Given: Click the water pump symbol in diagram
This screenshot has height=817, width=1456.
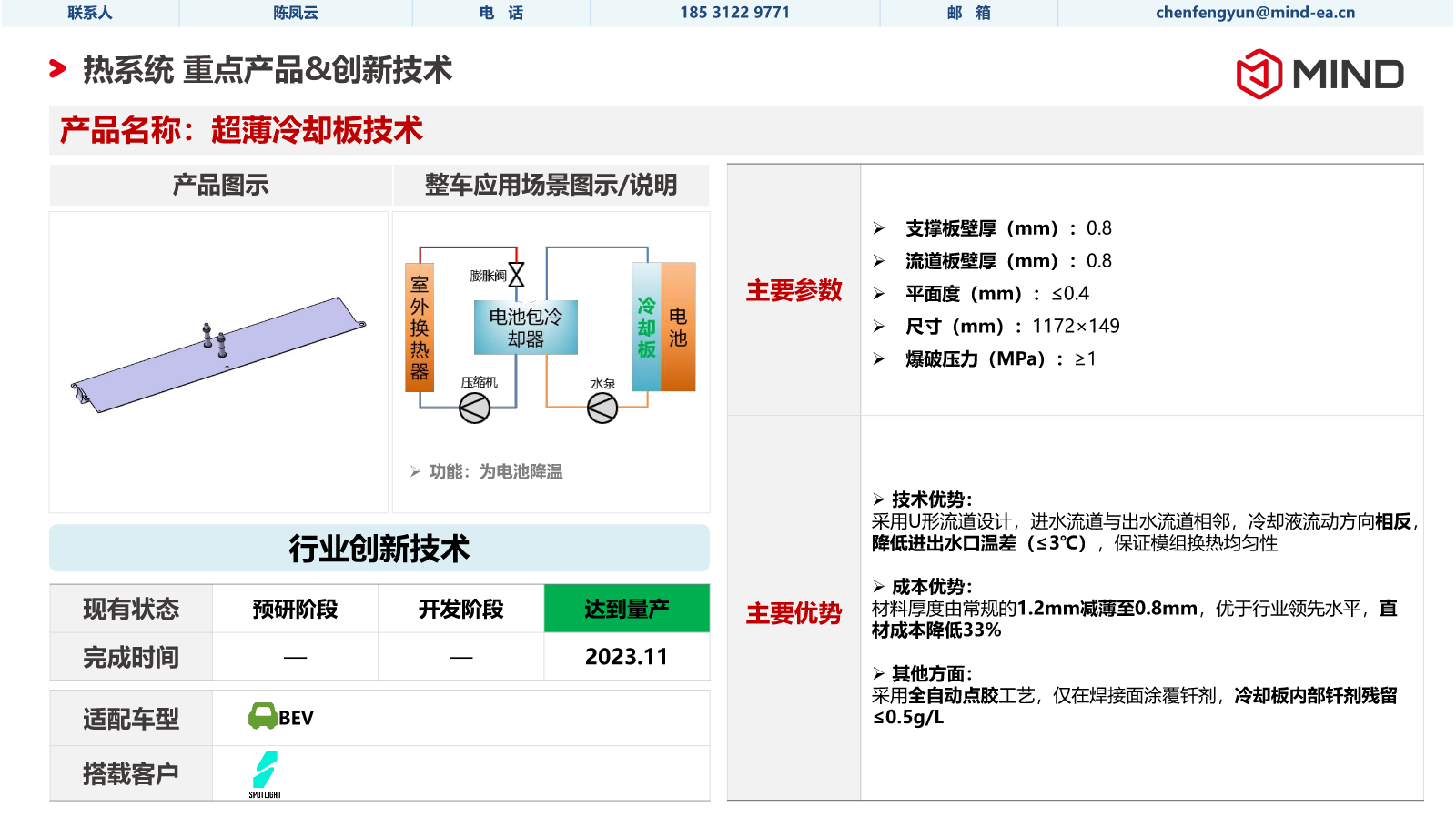Looking at the screenshot, I should [x=602, y=408].
